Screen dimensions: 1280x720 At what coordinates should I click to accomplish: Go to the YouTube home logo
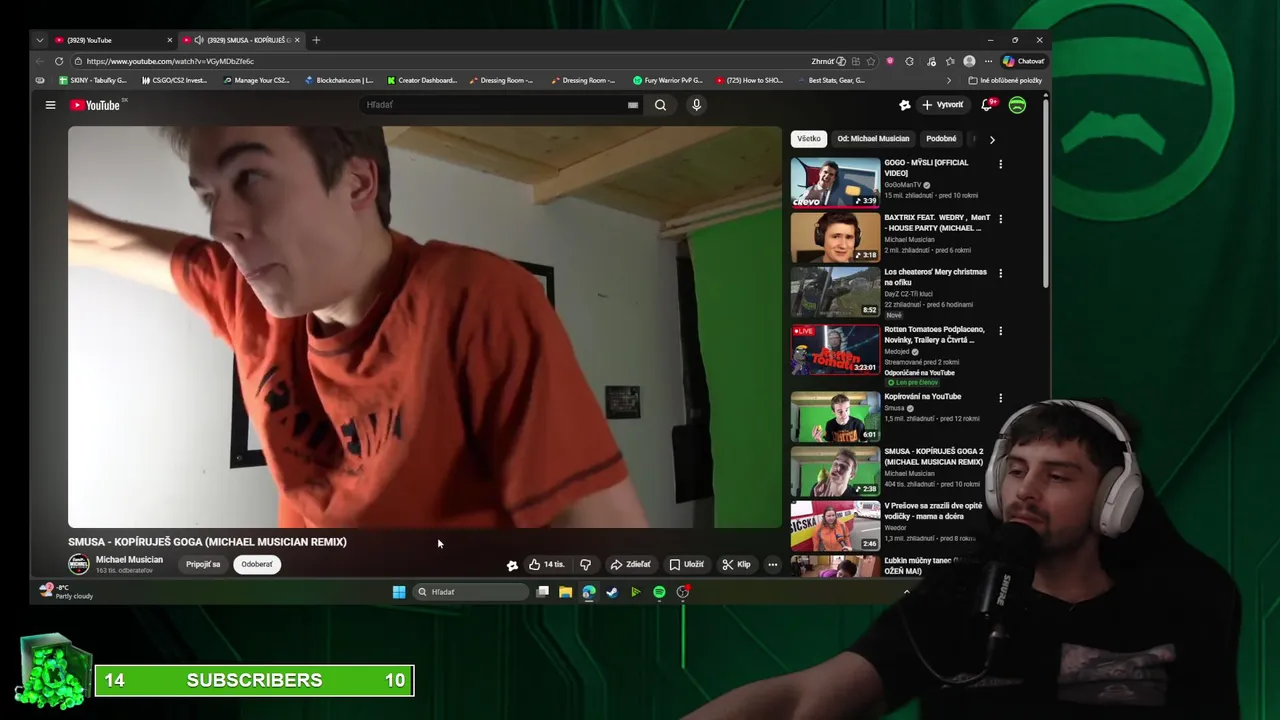(95, 105)
